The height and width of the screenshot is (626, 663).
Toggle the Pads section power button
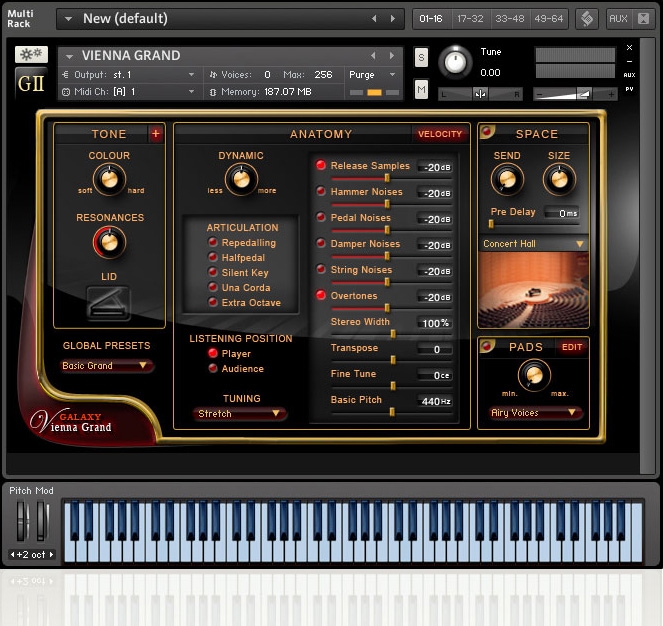(487, 347)
